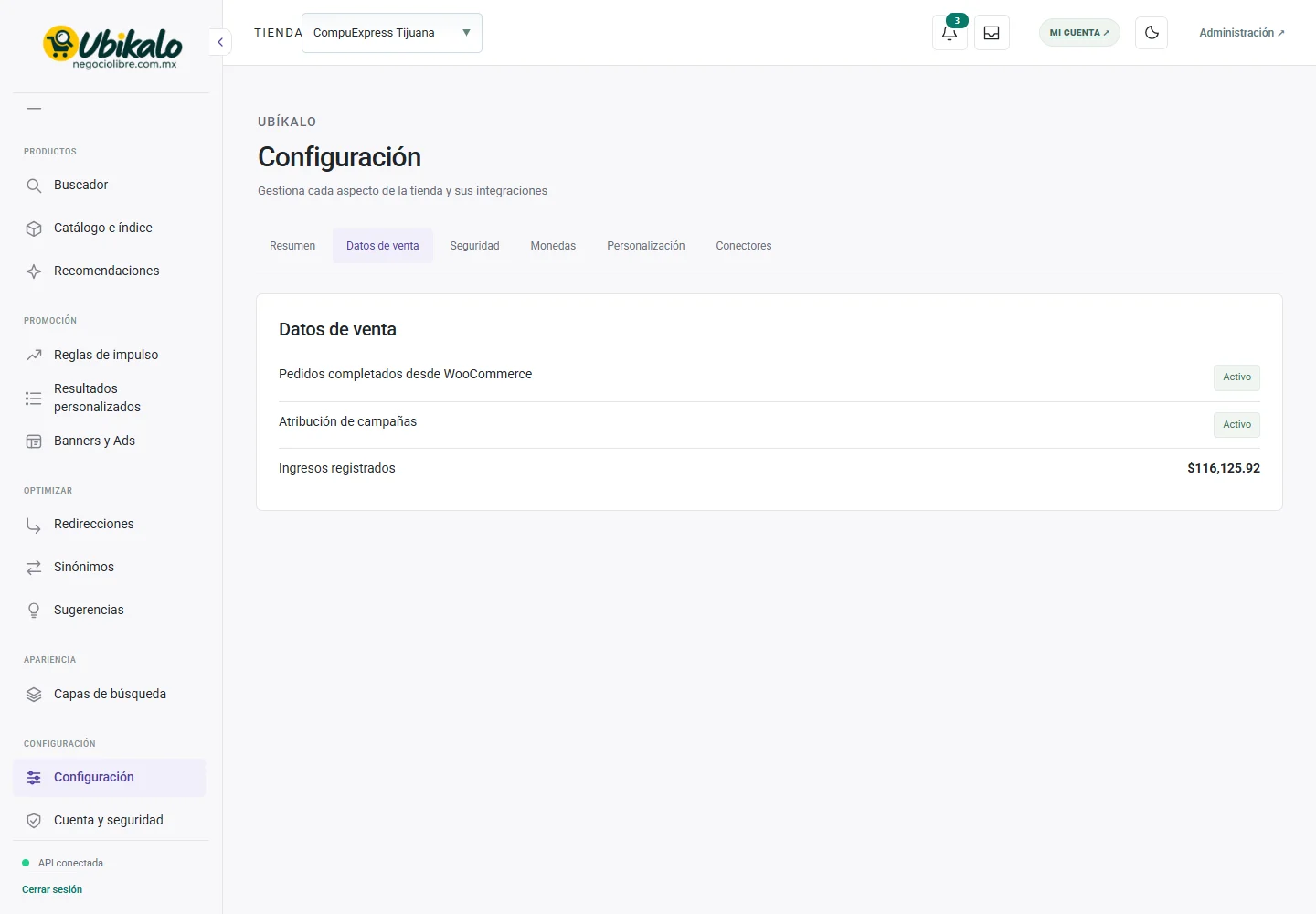The width and height of the screenshot is (1316, 914).
Task: Toggle dark mode with the moon icon
Action: point(1151,33)
